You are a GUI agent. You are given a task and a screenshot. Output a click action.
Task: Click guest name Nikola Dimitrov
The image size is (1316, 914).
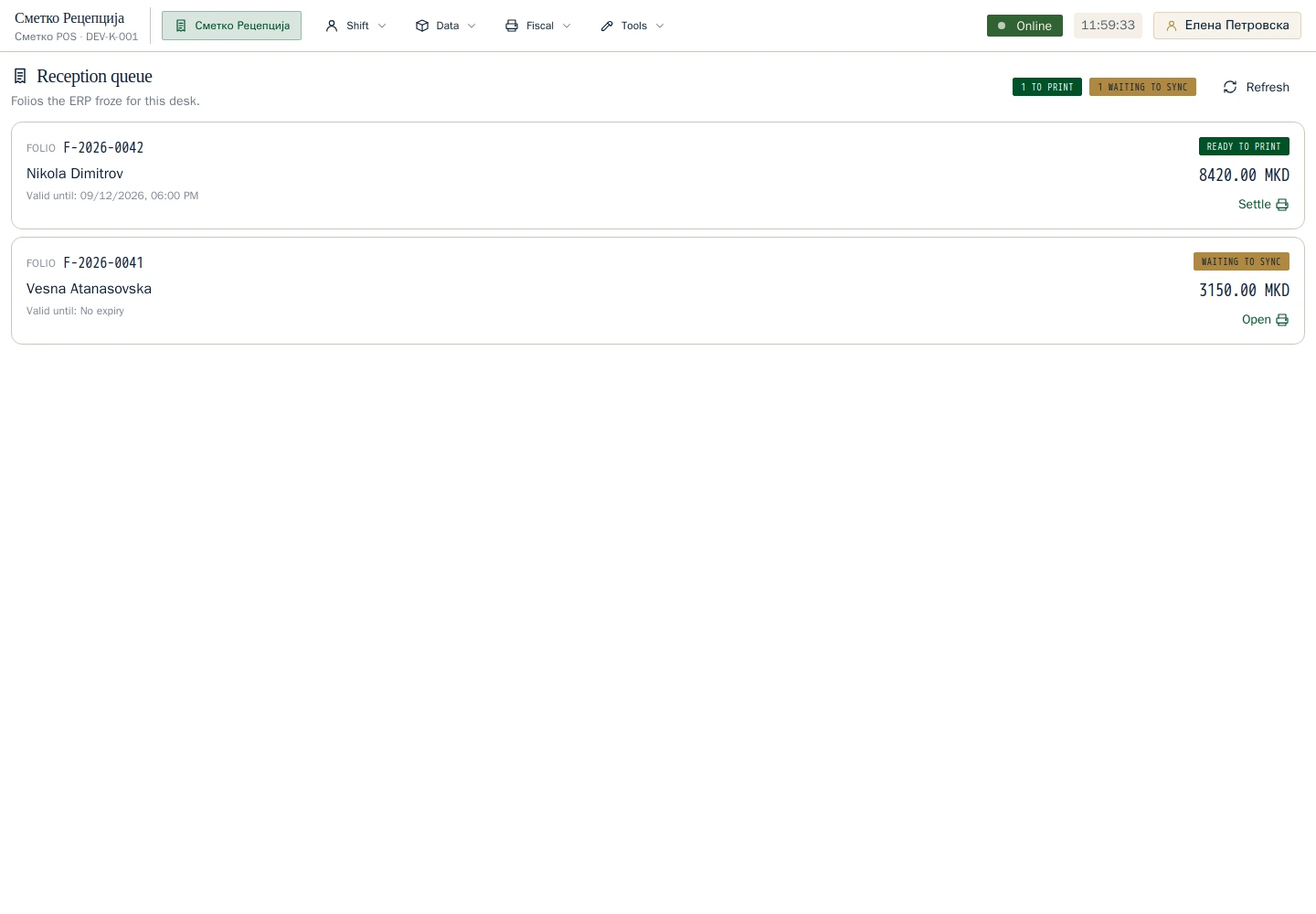click(75, 174)
